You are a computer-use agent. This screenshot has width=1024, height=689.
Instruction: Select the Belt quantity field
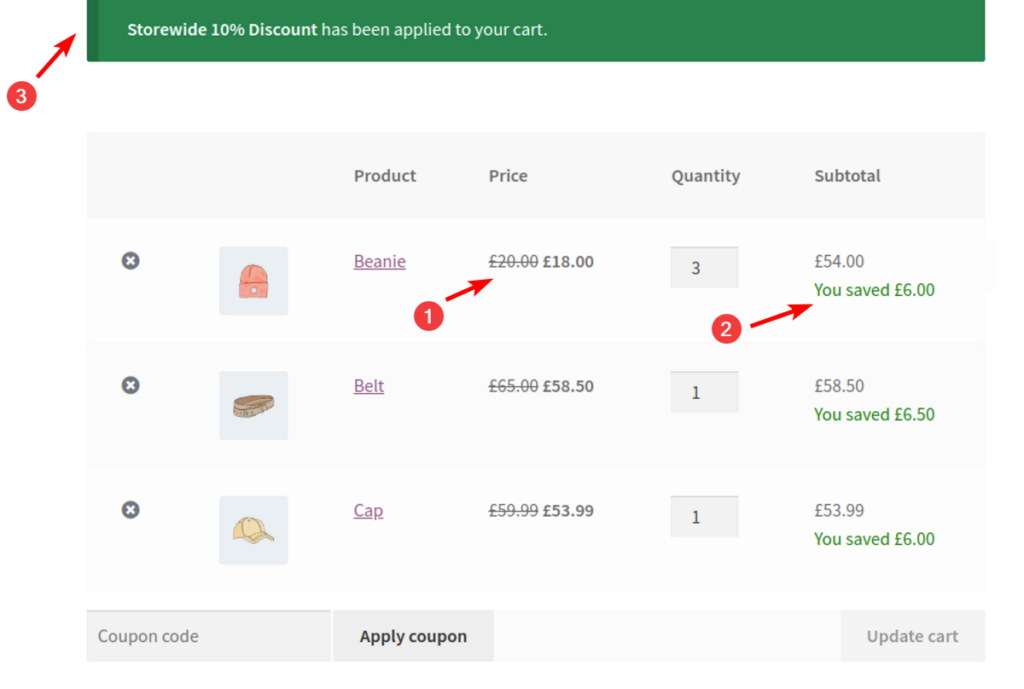point(704,391)
